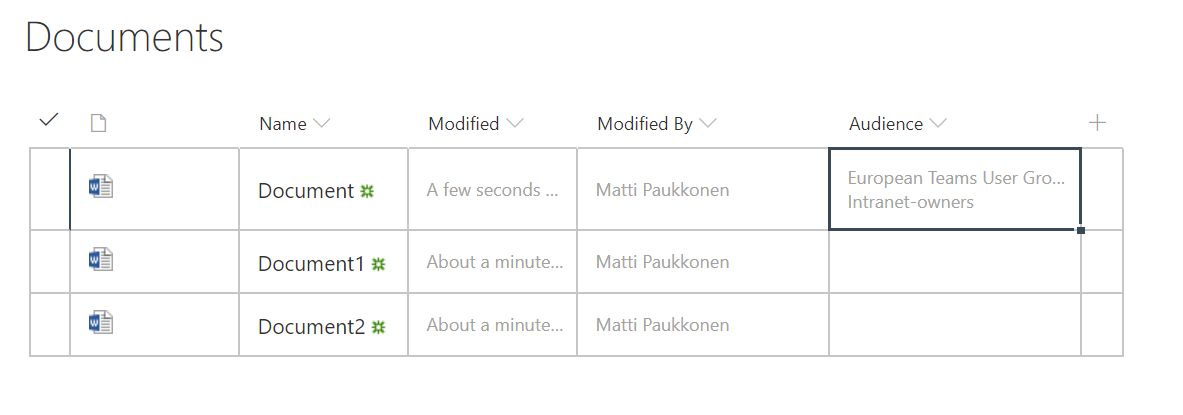Open the Document2 file link

coord(311,326)
